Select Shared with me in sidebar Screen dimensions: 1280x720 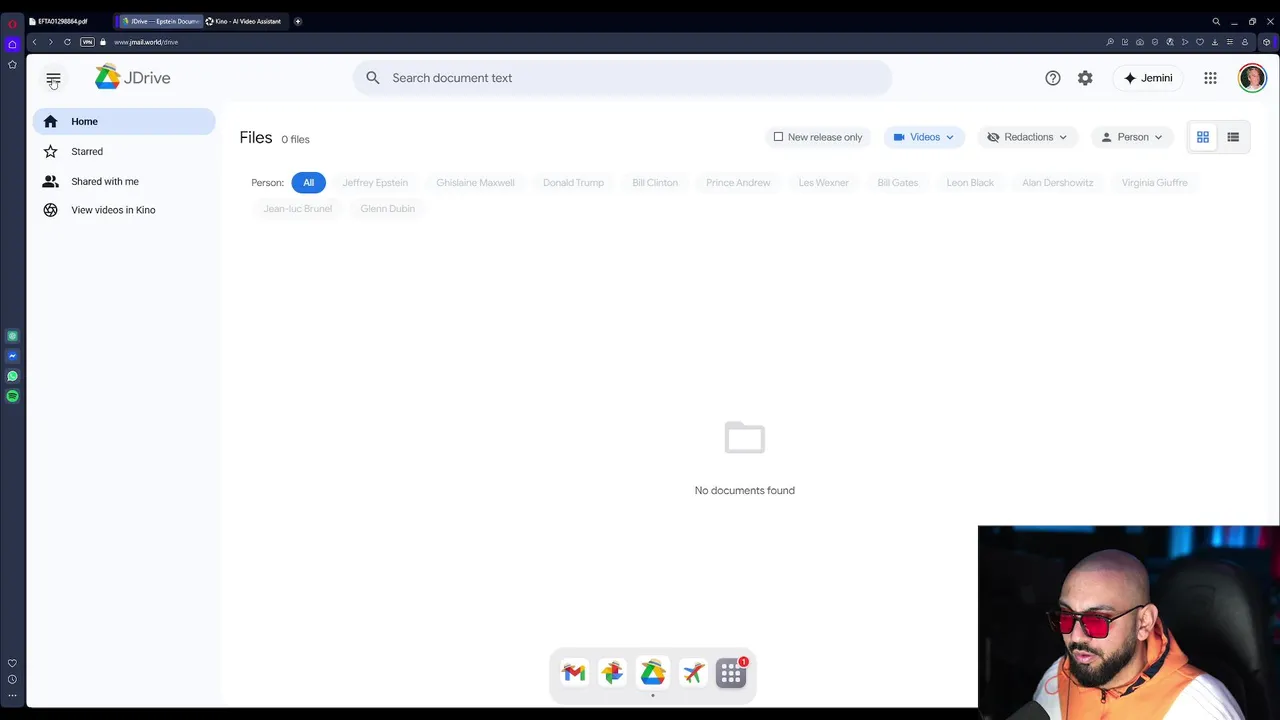coord(124,181)
